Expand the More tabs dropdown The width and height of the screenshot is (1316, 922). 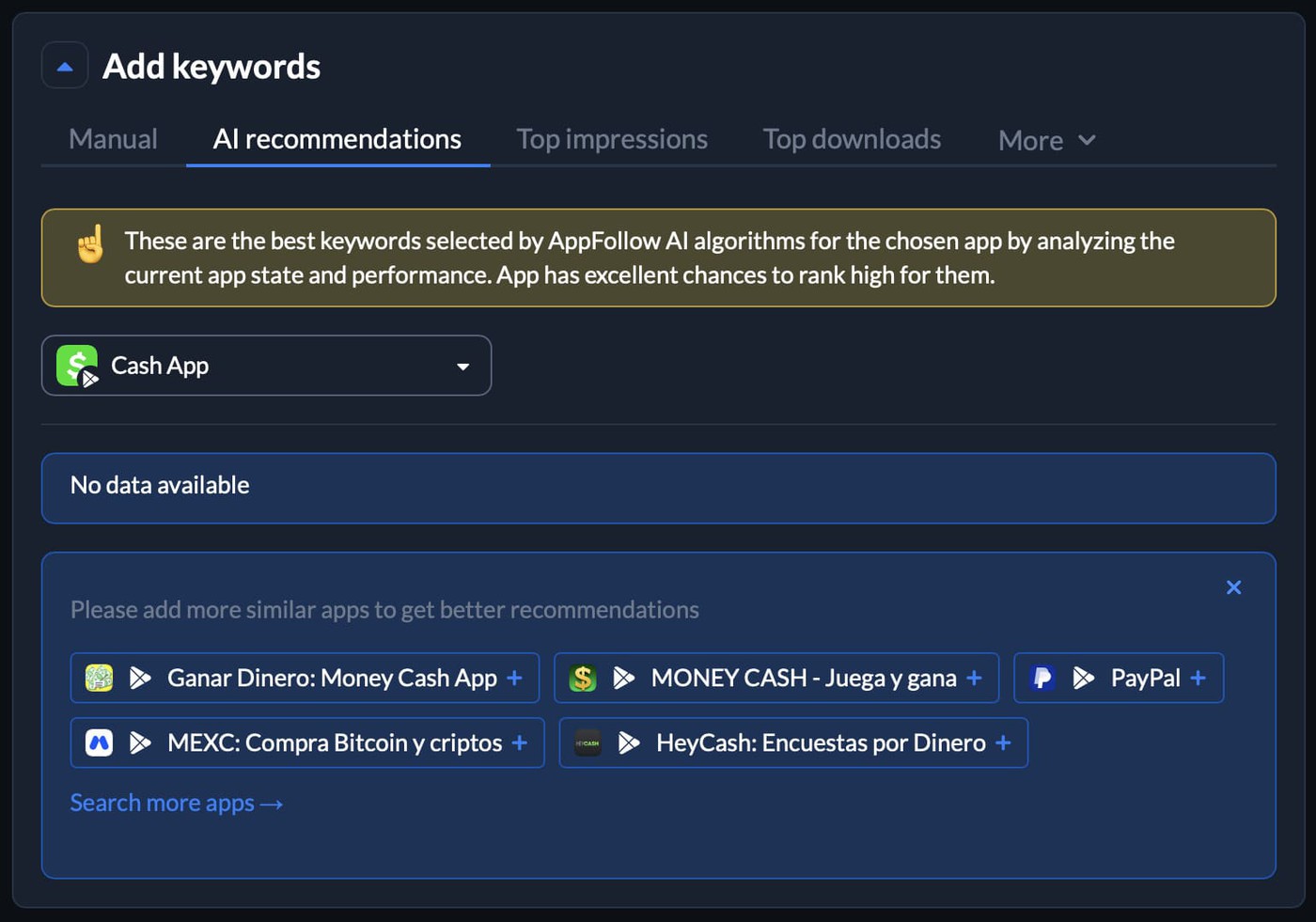point(1047,140)
